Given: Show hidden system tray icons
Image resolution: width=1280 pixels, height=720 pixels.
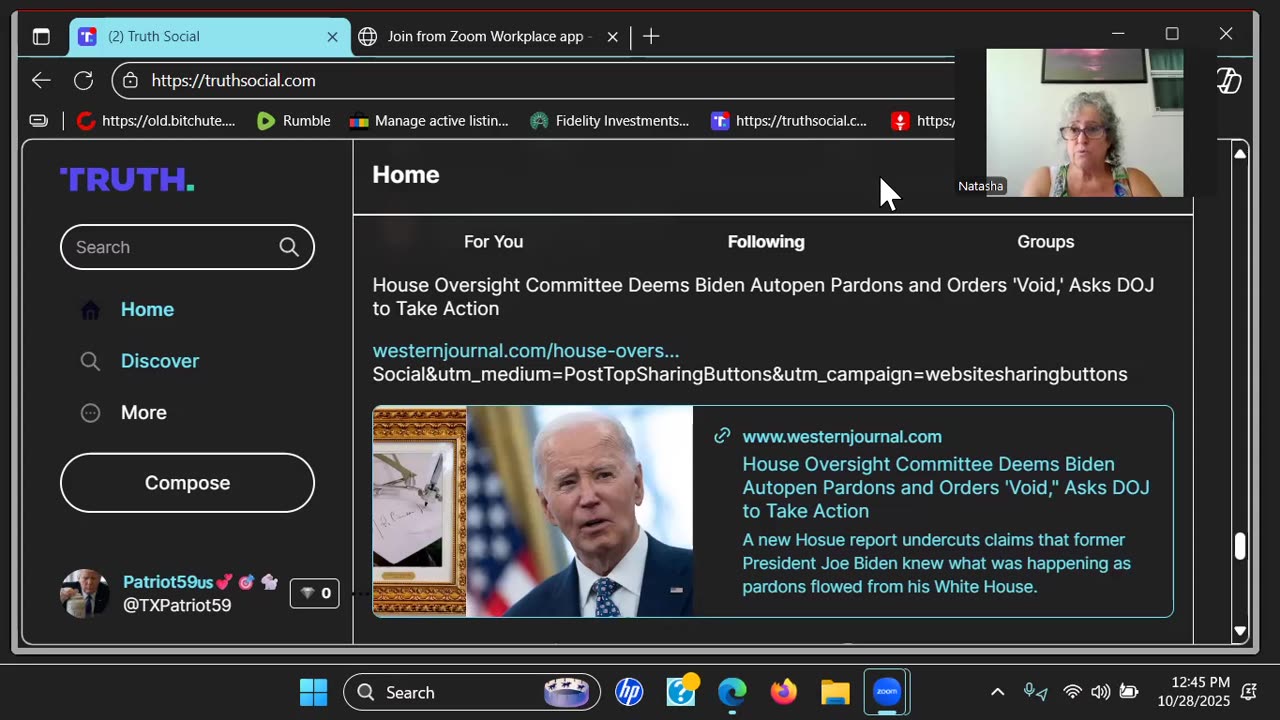Looking at the screenshot, I should click(997, 692).
